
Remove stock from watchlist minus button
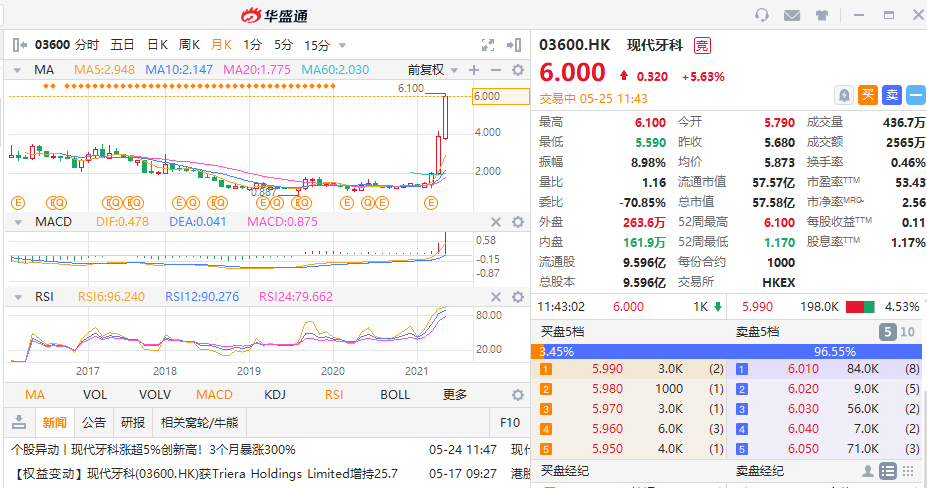pos(916,95)
